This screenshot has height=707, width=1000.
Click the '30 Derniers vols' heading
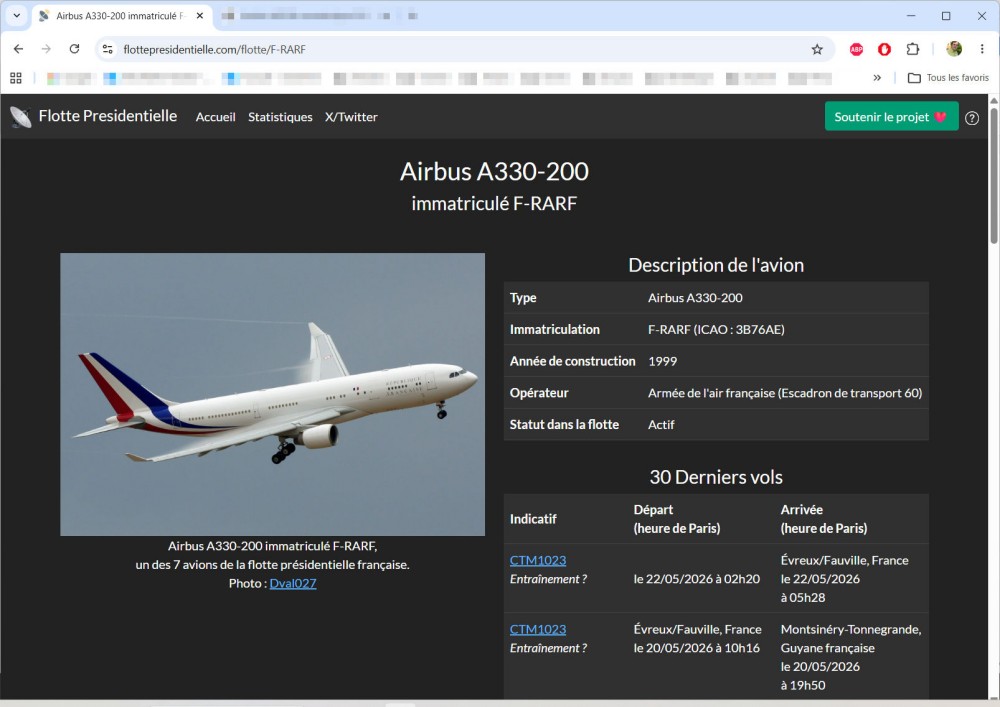(x=716, y=477)
